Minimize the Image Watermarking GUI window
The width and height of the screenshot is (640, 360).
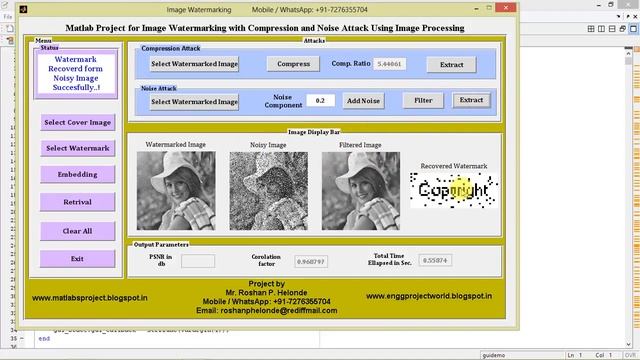tap(476, 8)
